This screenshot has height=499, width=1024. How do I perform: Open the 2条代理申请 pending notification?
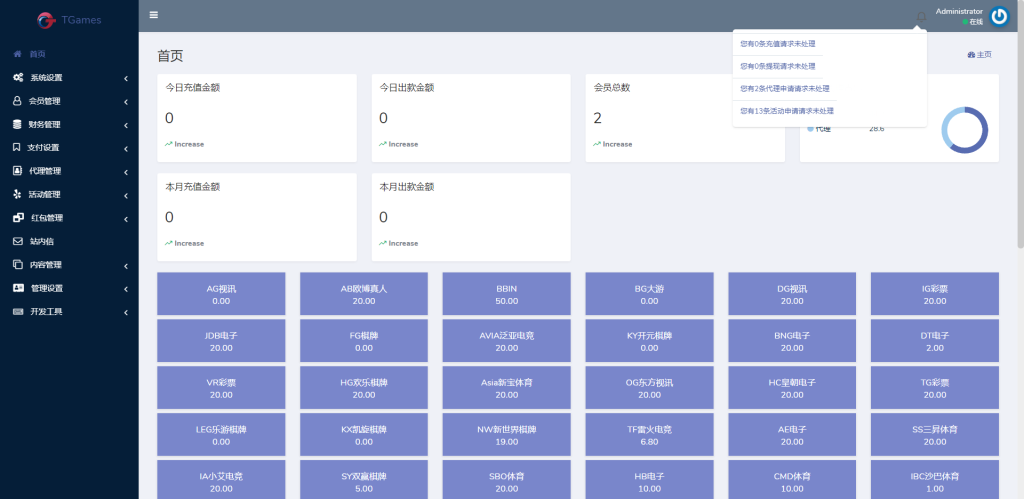tap(785, 88)
